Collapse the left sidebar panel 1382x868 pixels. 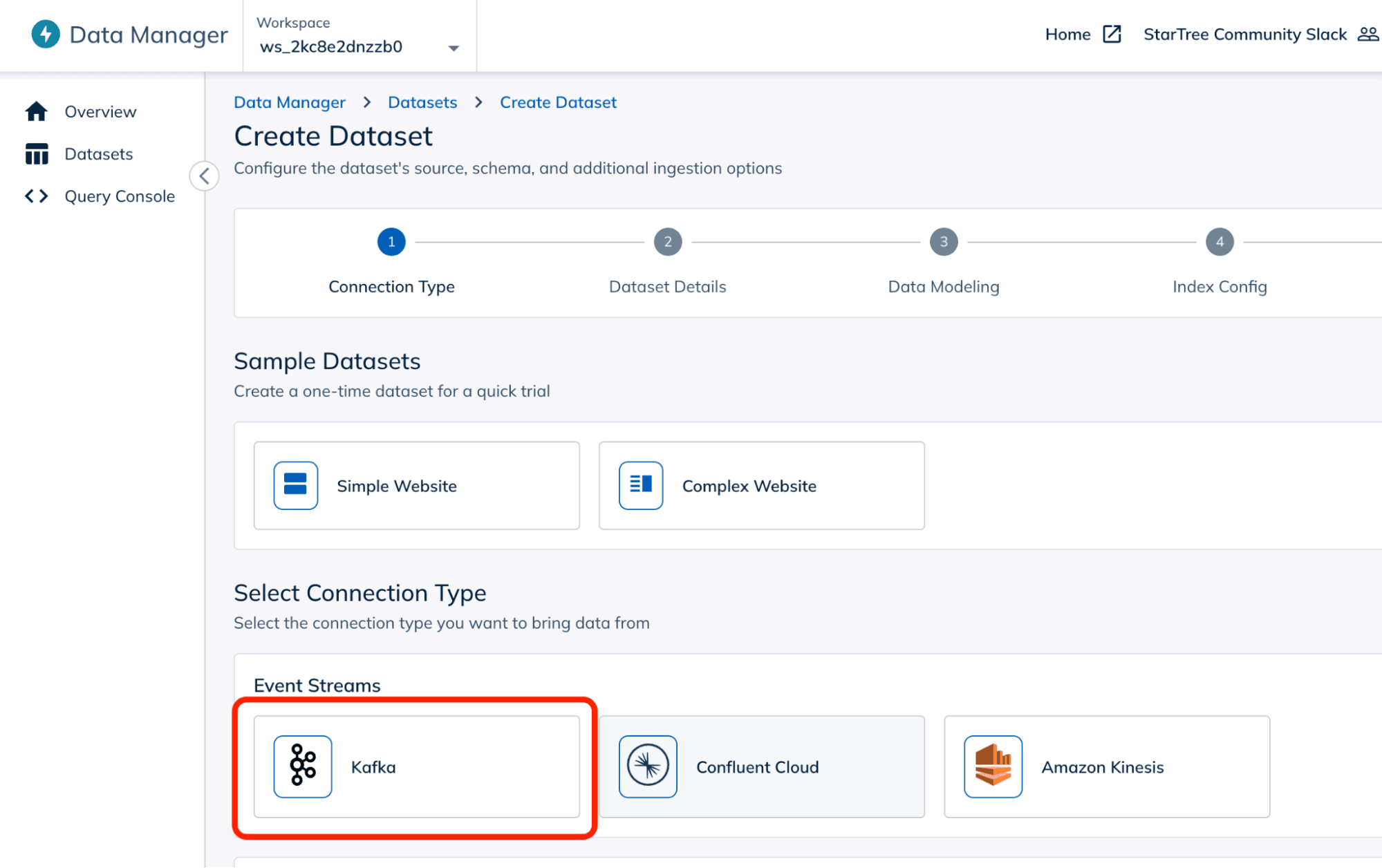pos(204,175)
